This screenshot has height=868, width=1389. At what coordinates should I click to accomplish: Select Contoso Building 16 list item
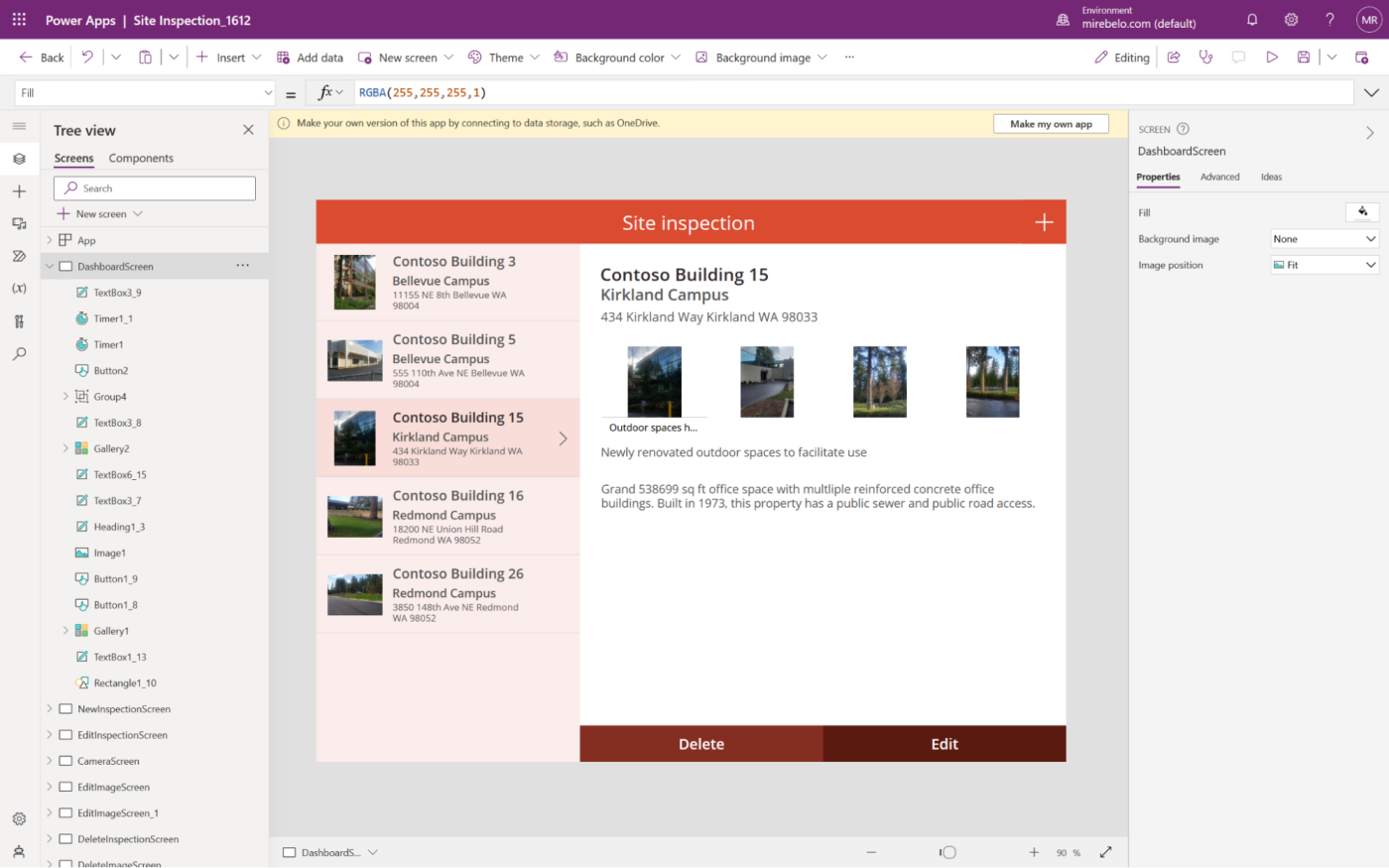[x=447, y=516]
